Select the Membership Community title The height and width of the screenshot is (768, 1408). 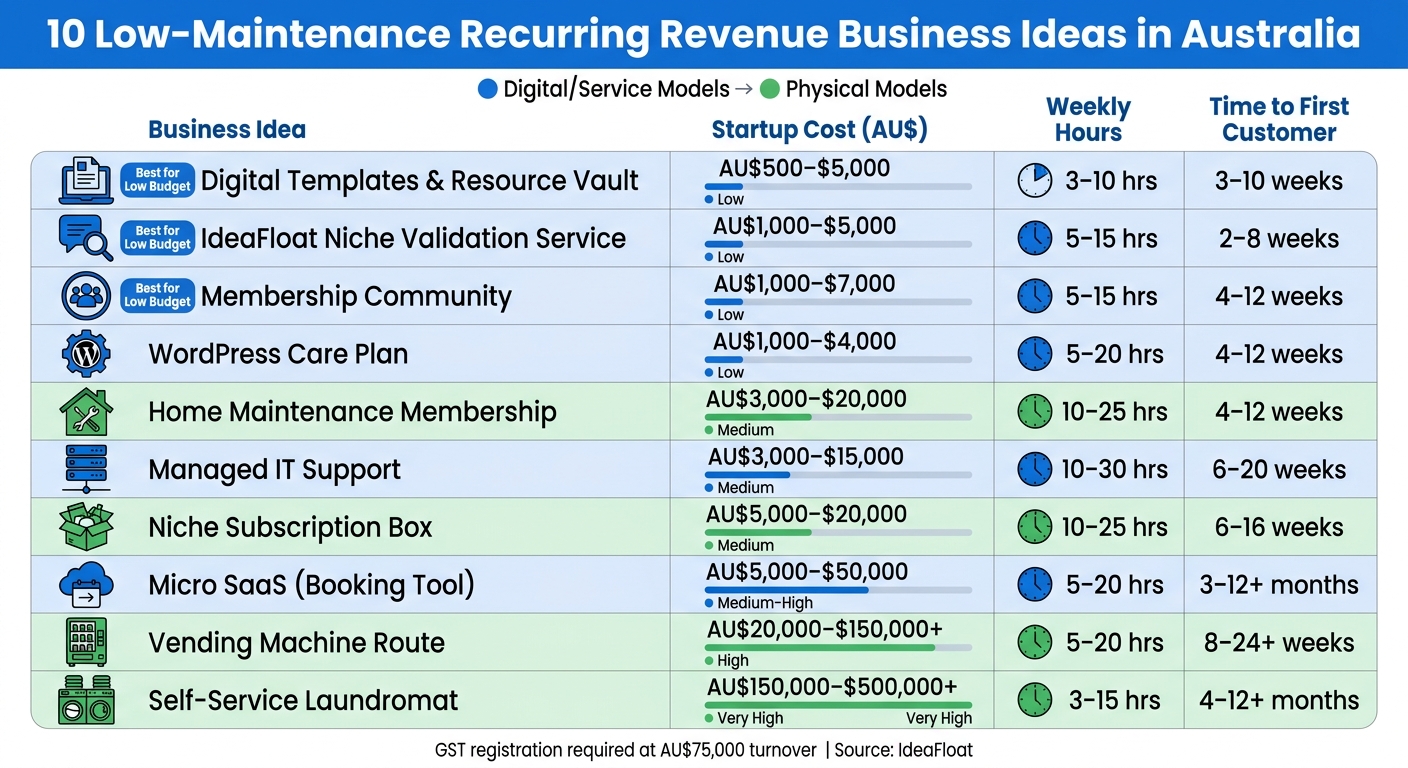click(x=356, y=296)
